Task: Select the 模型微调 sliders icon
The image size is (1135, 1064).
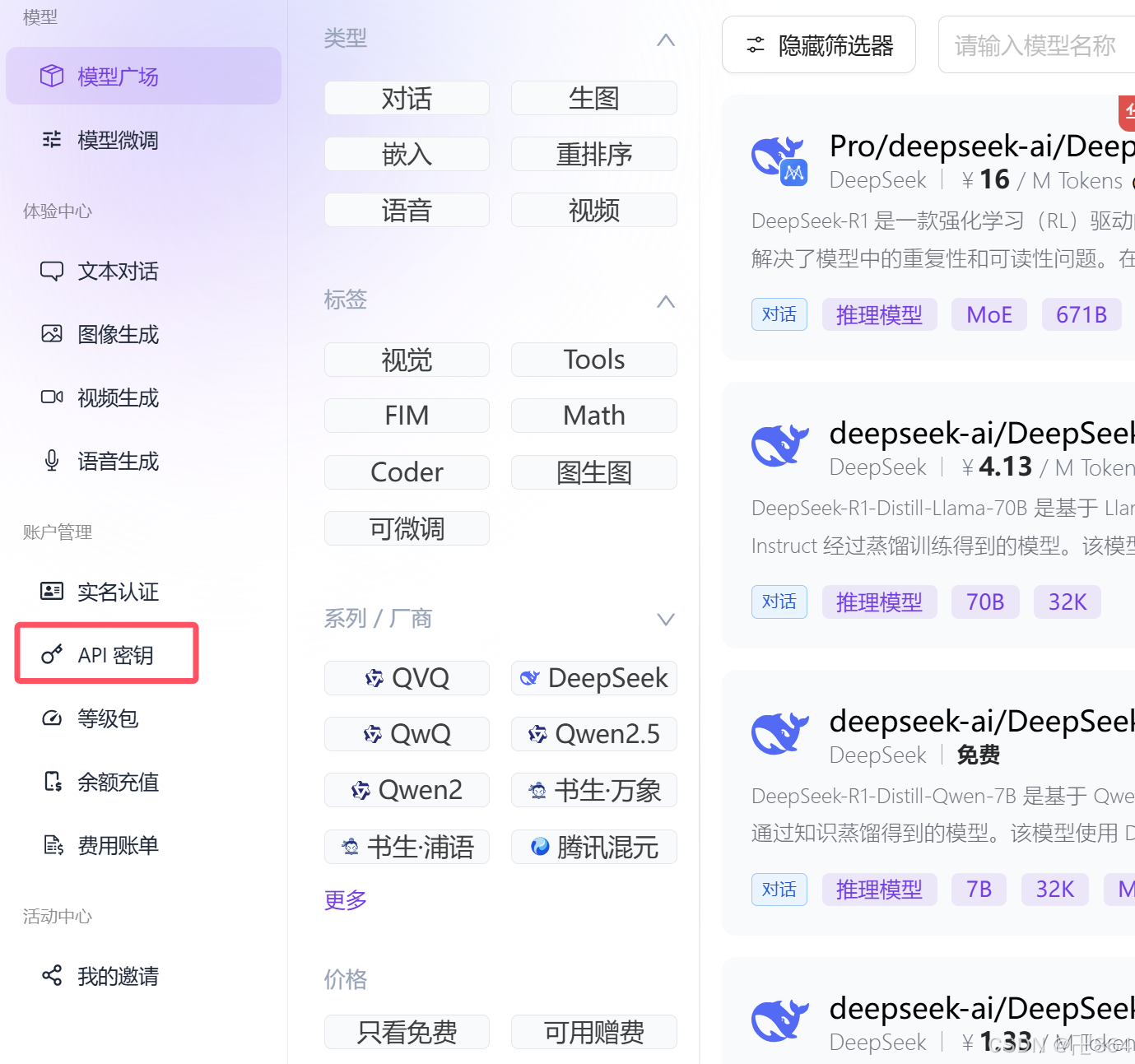Action: pos(51,139)
